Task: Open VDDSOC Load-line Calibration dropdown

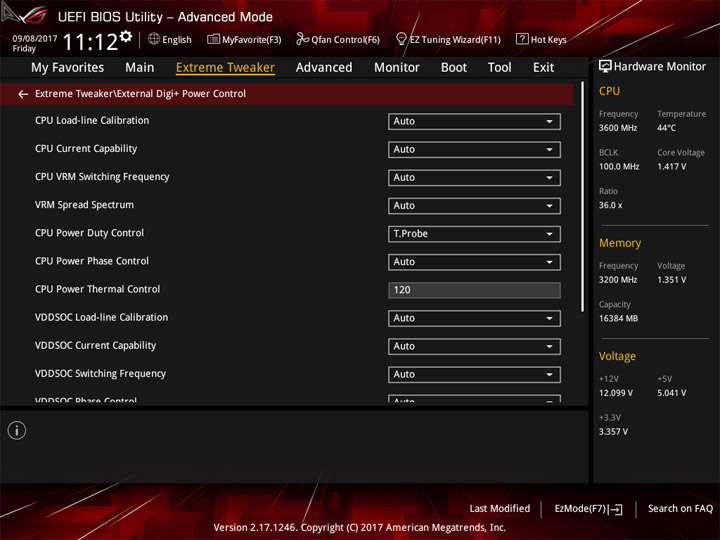Action: pos(474,318)
